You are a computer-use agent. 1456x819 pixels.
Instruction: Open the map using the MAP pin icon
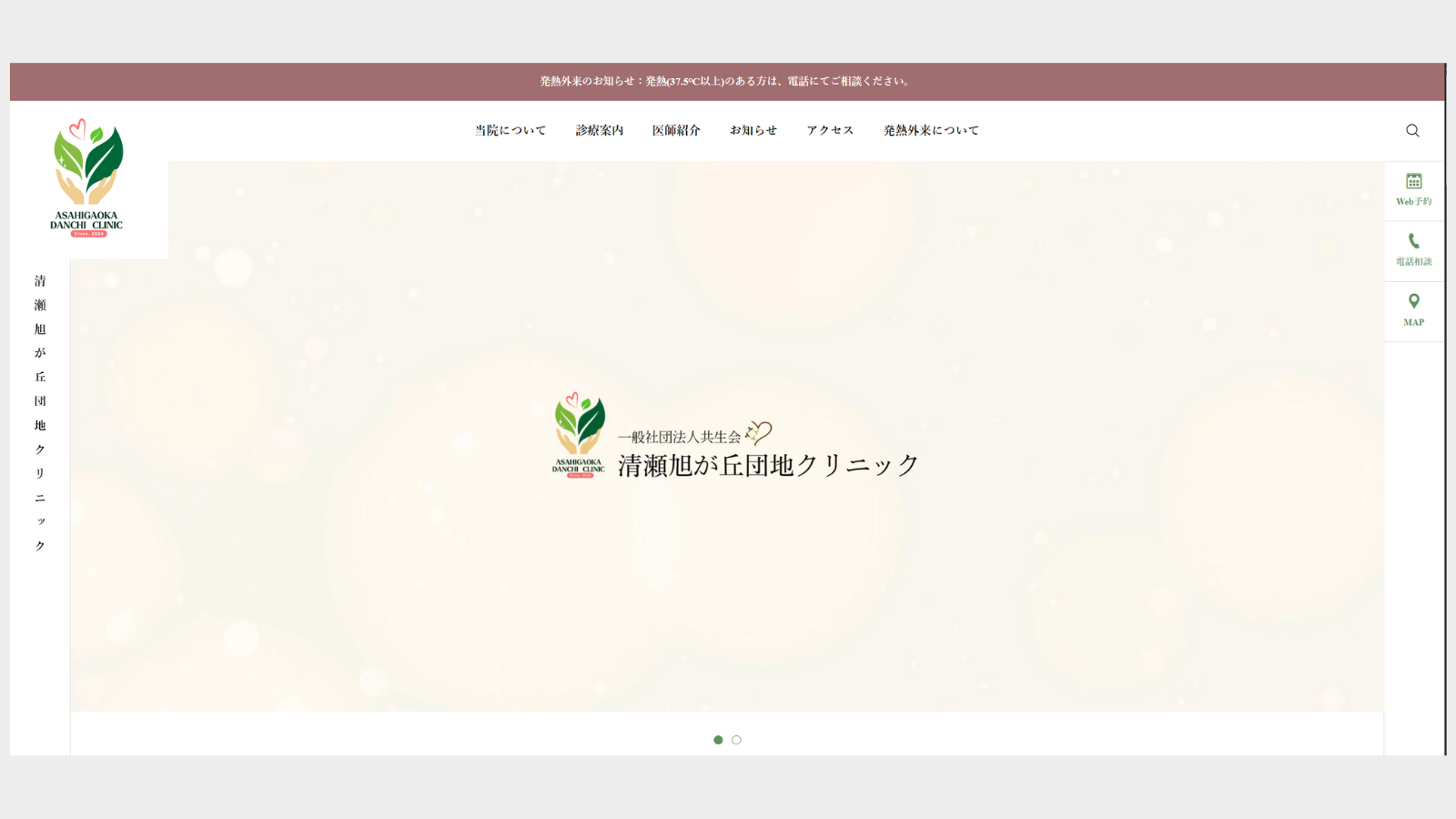coord(1413,301)
